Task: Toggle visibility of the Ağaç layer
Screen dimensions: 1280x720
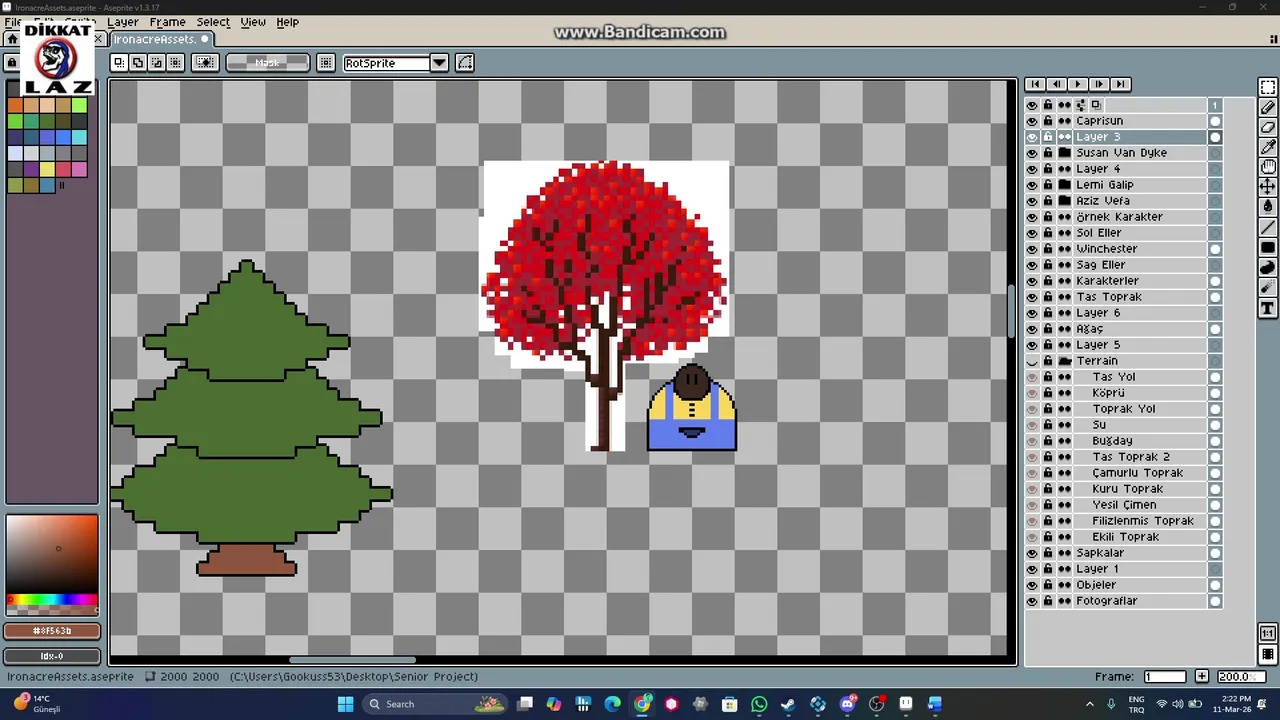Action: click(x=1032, y=329)
